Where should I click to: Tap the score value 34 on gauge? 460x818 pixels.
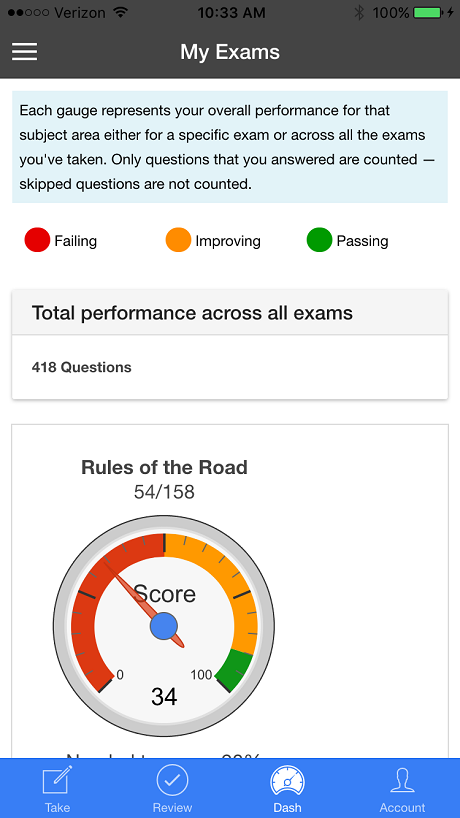tap(164, 696)
